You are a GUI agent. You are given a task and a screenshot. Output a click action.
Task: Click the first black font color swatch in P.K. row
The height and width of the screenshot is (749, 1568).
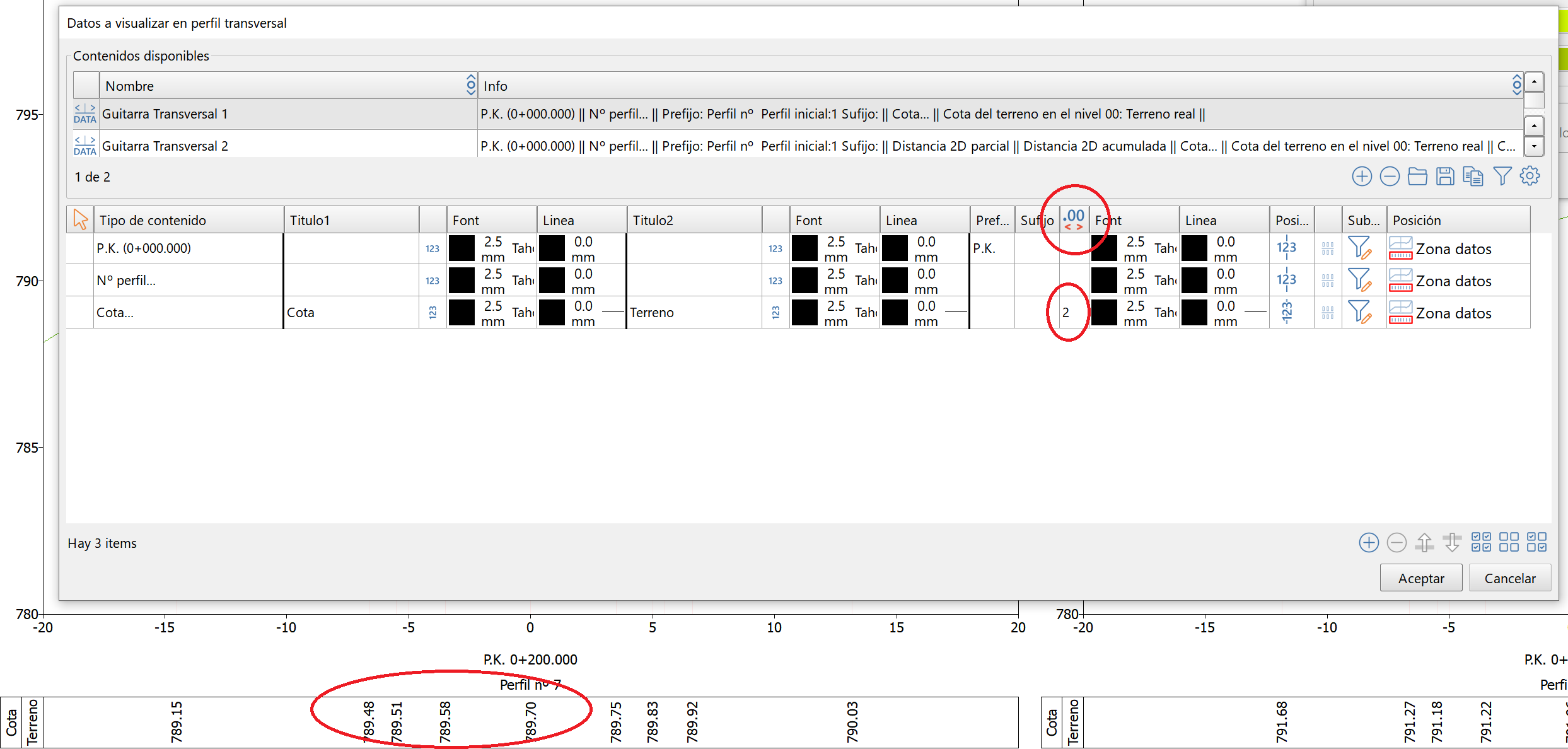[462, 248]
